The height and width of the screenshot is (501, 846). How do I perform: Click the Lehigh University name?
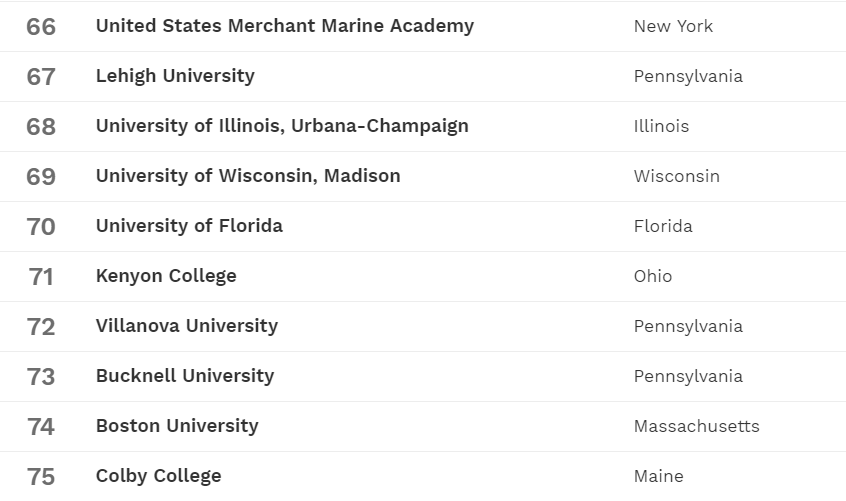175,76
